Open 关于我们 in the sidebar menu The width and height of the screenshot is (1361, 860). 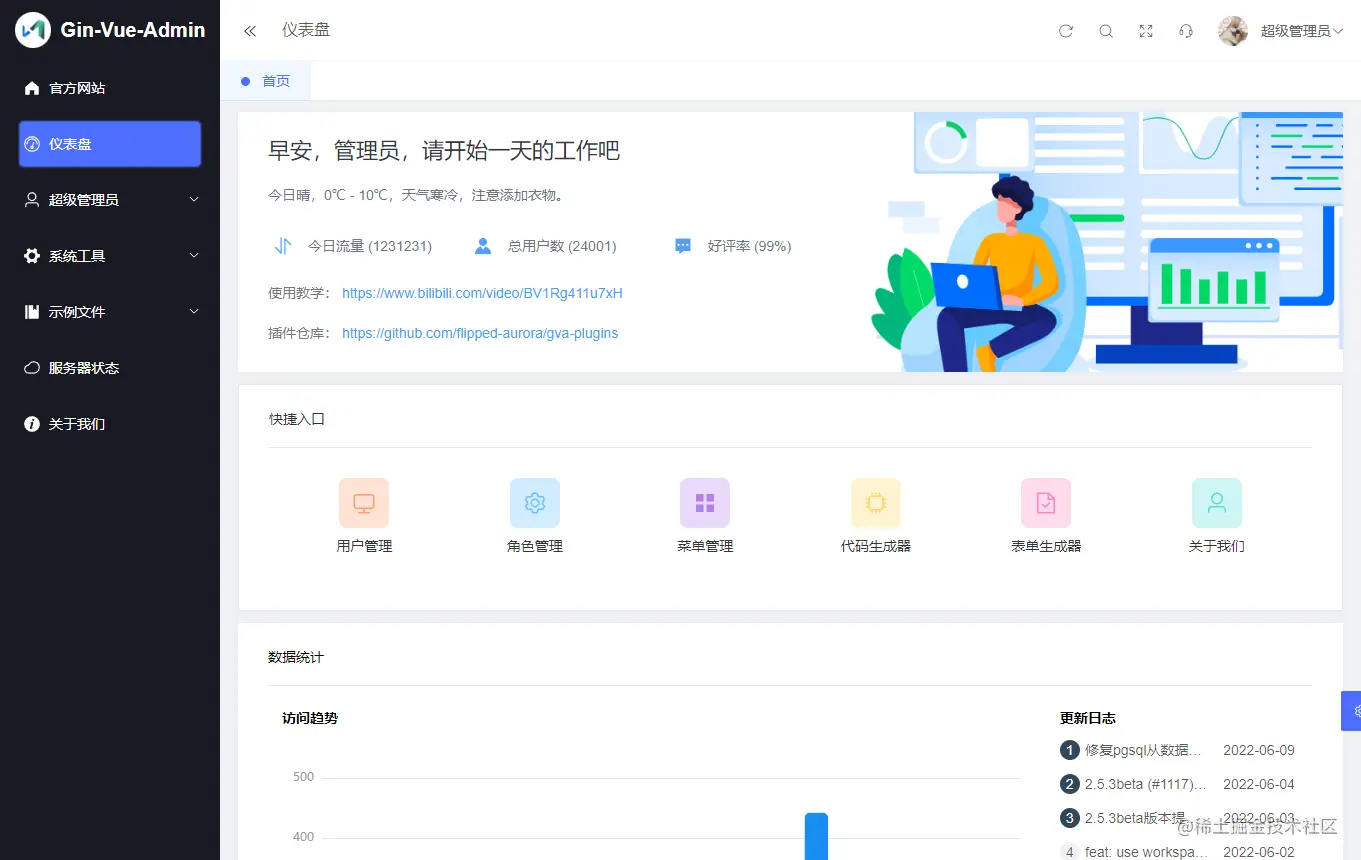(110, 424)
